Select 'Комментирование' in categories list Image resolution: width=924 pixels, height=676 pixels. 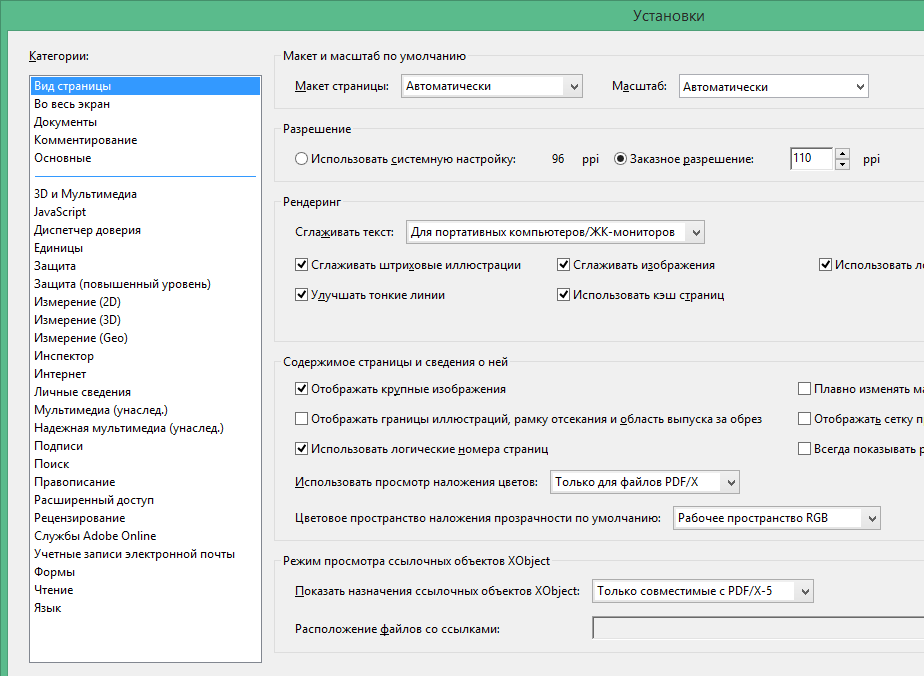coord(145,140)
